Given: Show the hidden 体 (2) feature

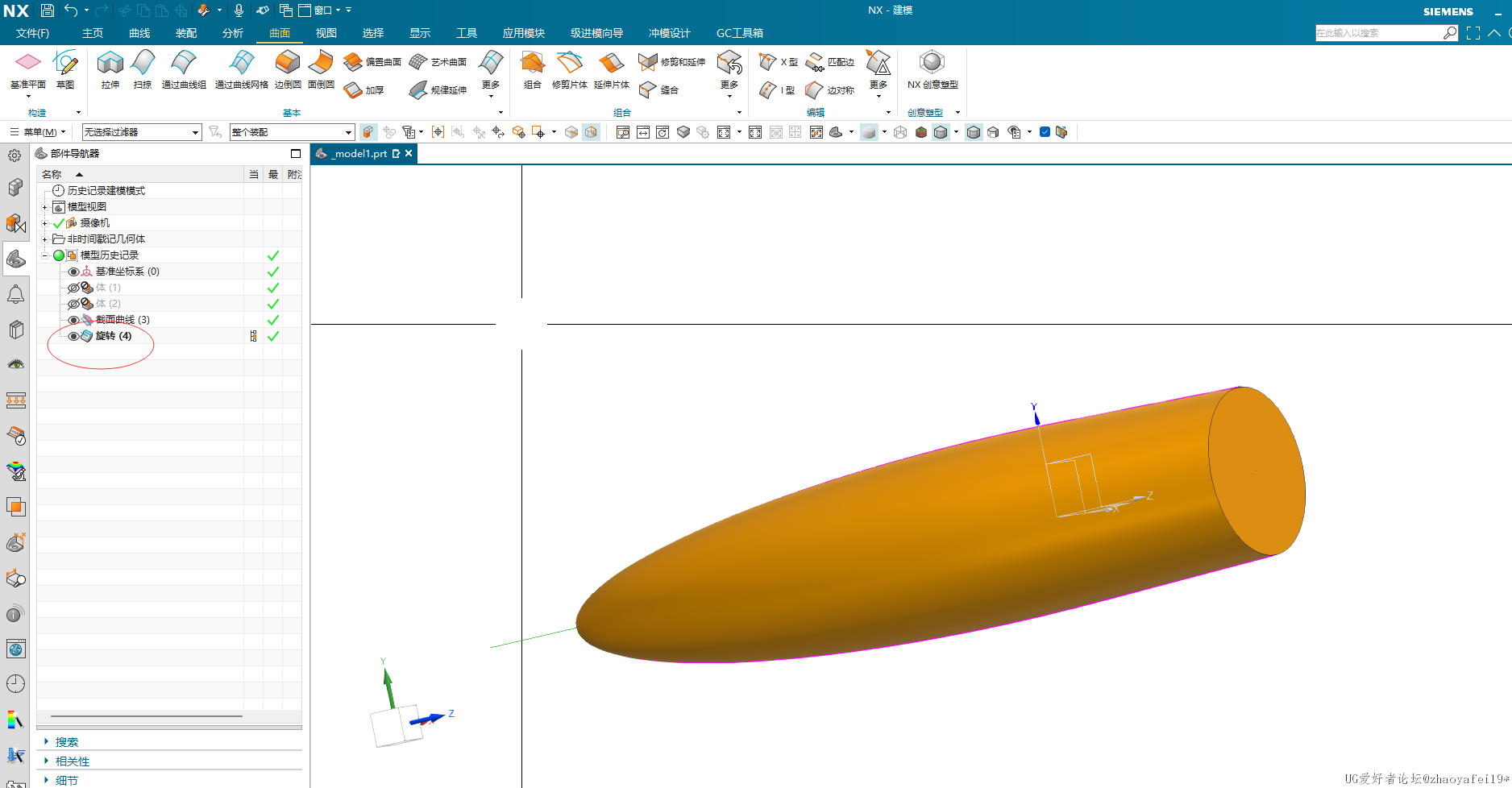Looking at the screenshot, I should pos(73,304).
